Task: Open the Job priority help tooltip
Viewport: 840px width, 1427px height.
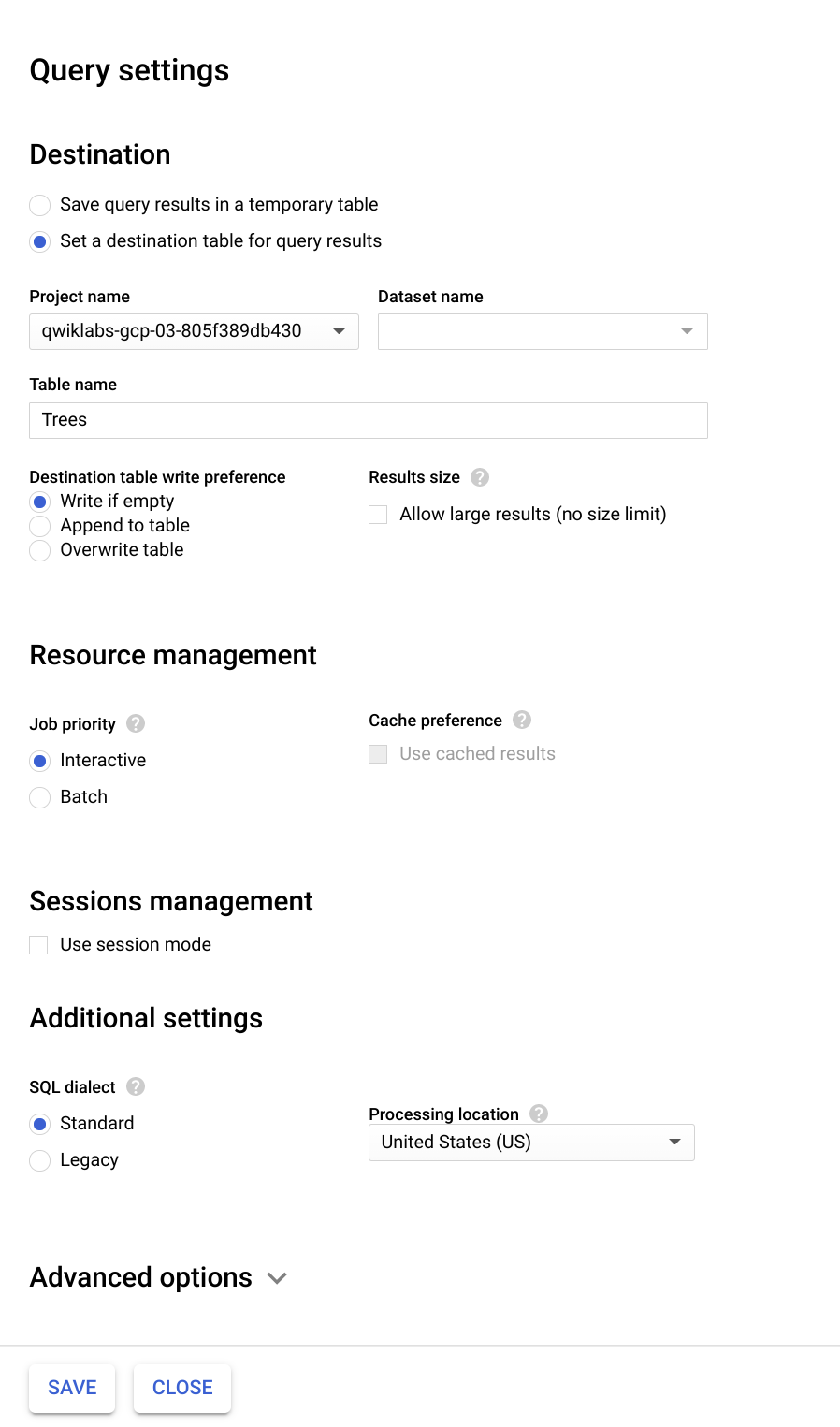Action: coord(135,723)
